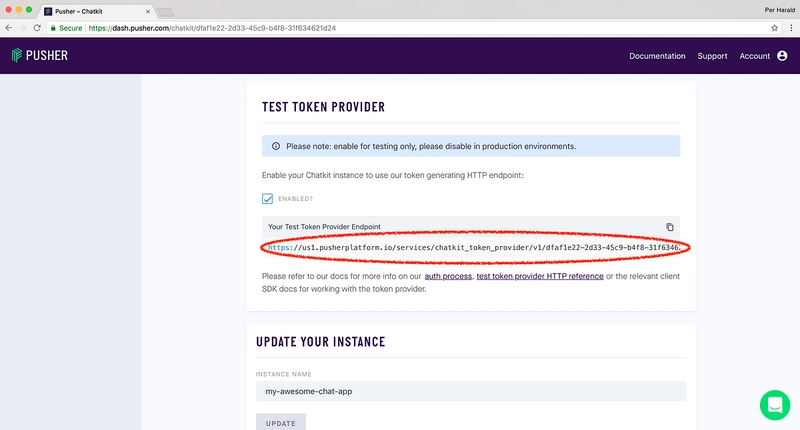
Task: Open test token provider HTTP reference link
Action: (540, 276)
